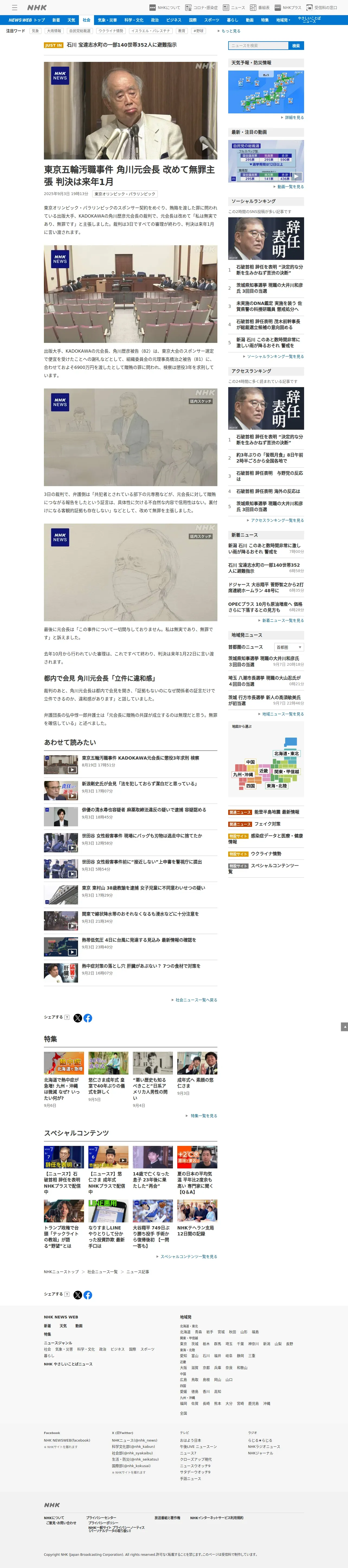Open コロナ・感染症 header link
Screen dimensions: 348x1568
click(202, 8)
